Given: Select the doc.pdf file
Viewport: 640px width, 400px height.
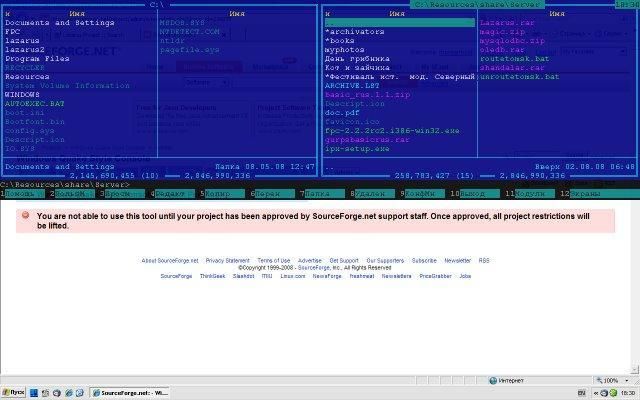Looking at the screenshot, I should point(342,113).
